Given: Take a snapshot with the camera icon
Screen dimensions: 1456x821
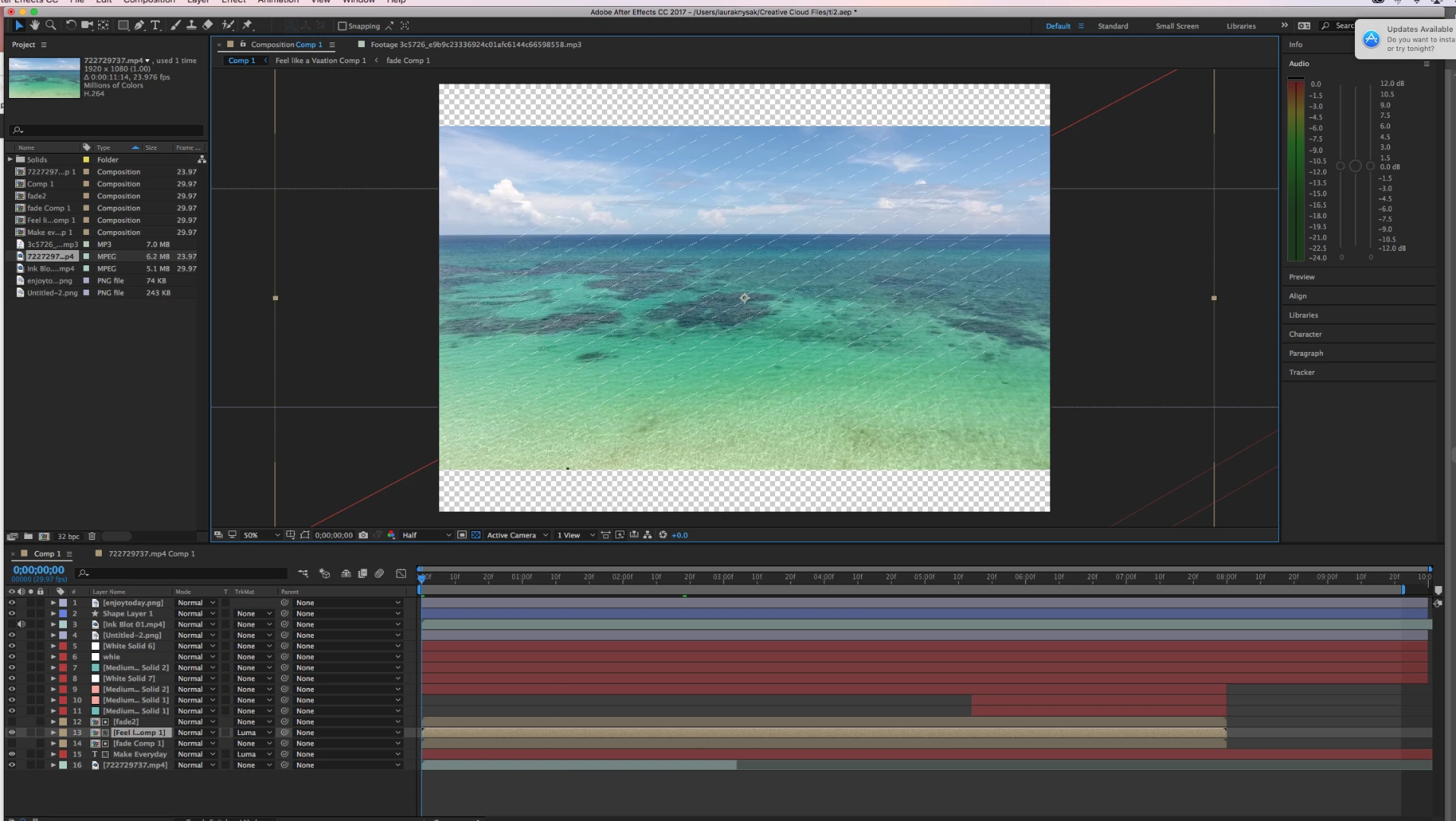Looking at the screenshot, I should pos(363,535).
